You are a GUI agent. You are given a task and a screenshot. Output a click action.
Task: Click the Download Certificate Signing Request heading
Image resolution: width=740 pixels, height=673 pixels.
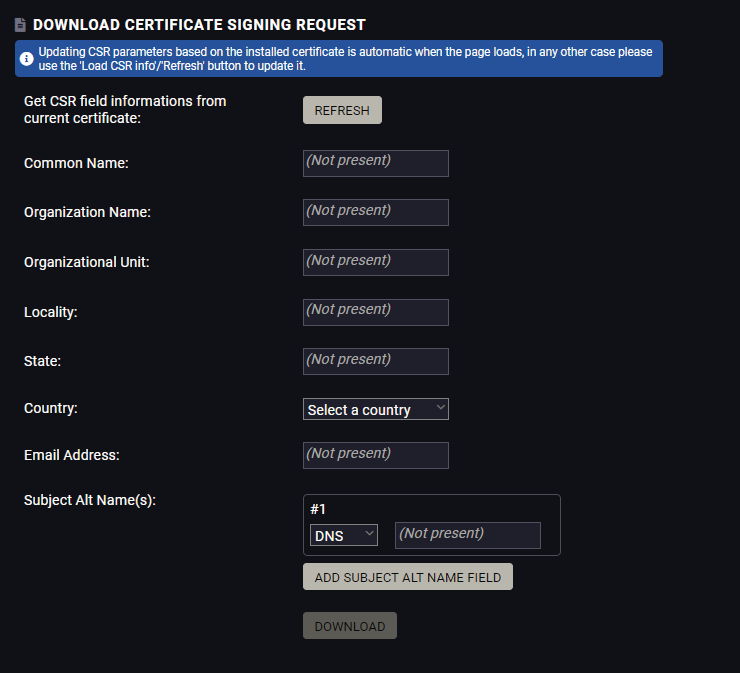(199, 25)
